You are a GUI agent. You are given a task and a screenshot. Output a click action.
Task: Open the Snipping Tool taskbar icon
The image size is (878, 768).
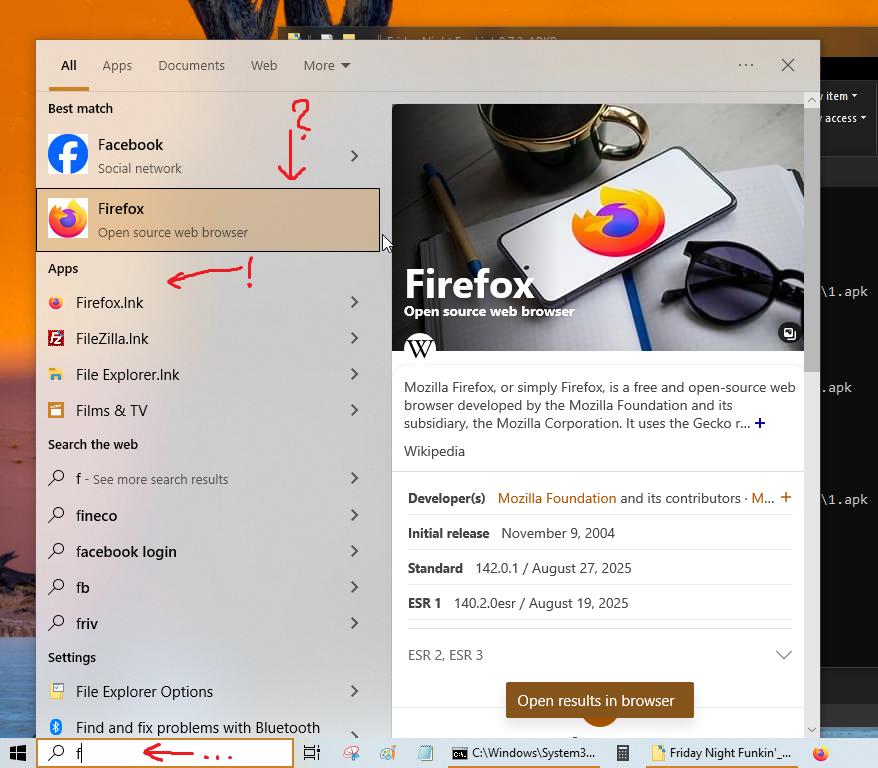[352, 753]
